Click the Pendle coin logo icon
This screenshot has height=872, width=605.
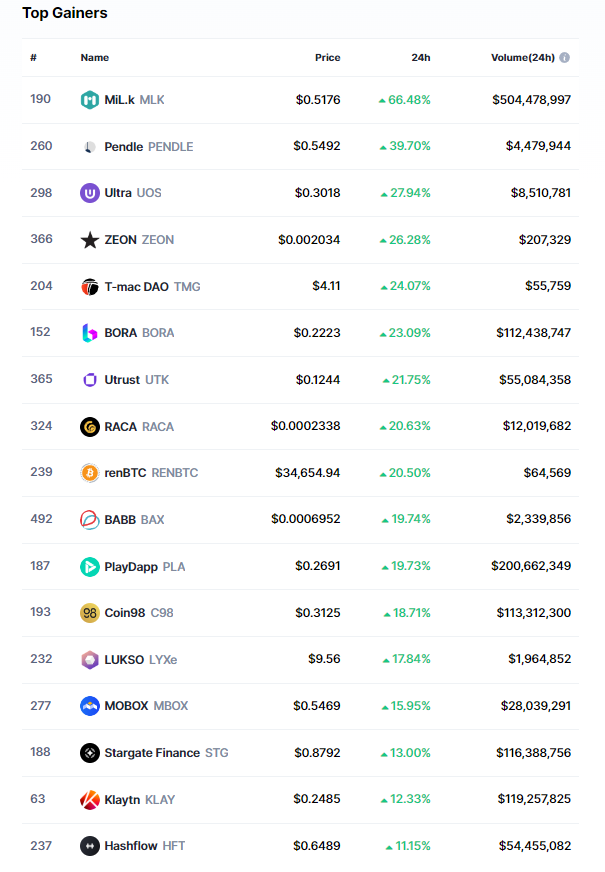[x=90, y=147]
